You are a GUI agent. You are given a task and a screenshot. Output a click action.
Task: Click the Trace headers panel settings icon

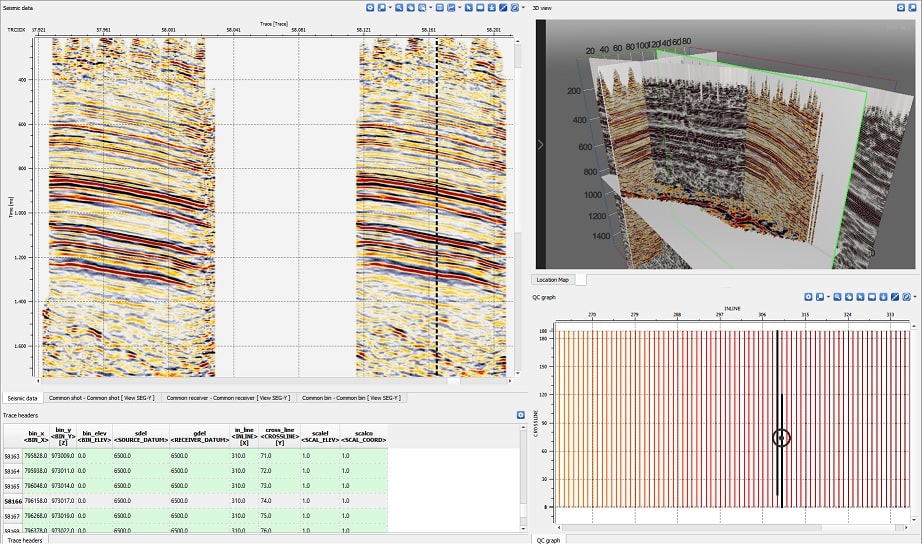520,414
